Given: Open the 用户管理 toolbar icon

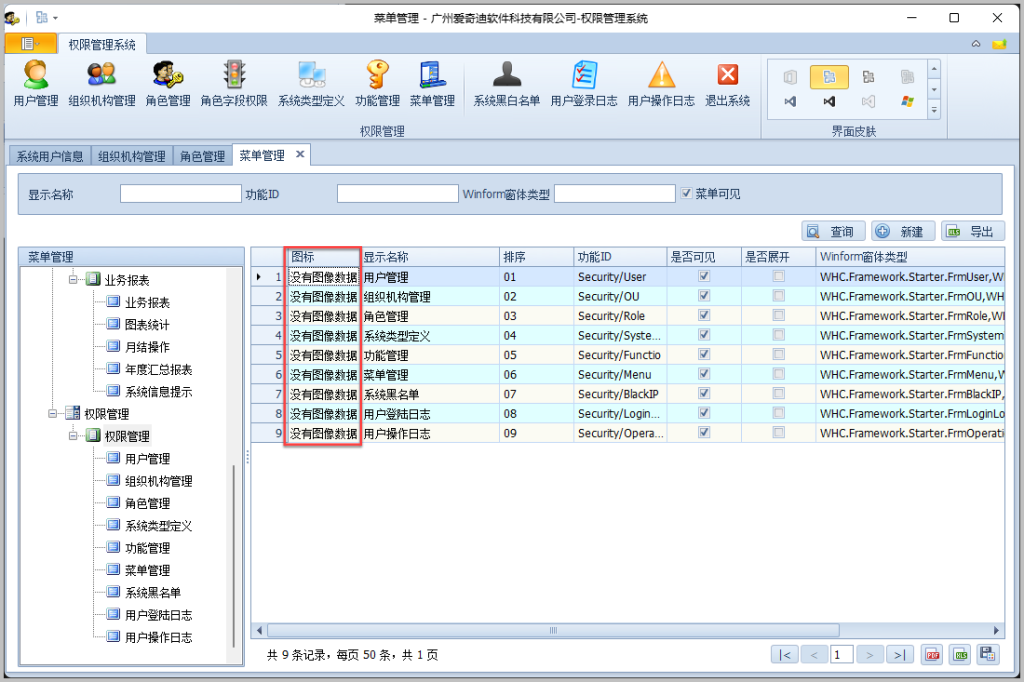Looking at the screenshot, I should tap(35, 82).
